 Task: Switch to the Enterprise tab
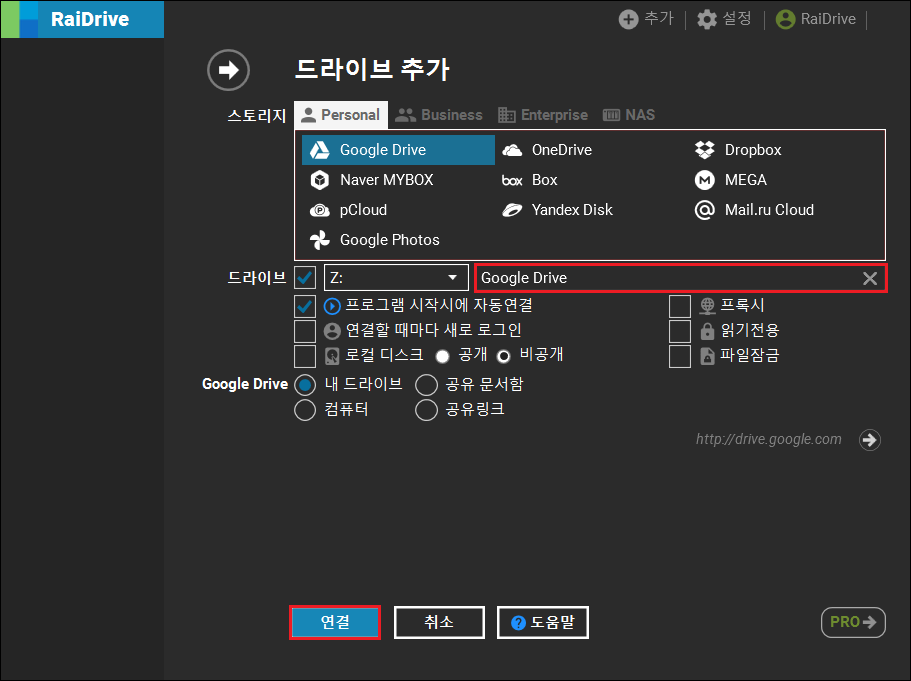coord(543,115)
